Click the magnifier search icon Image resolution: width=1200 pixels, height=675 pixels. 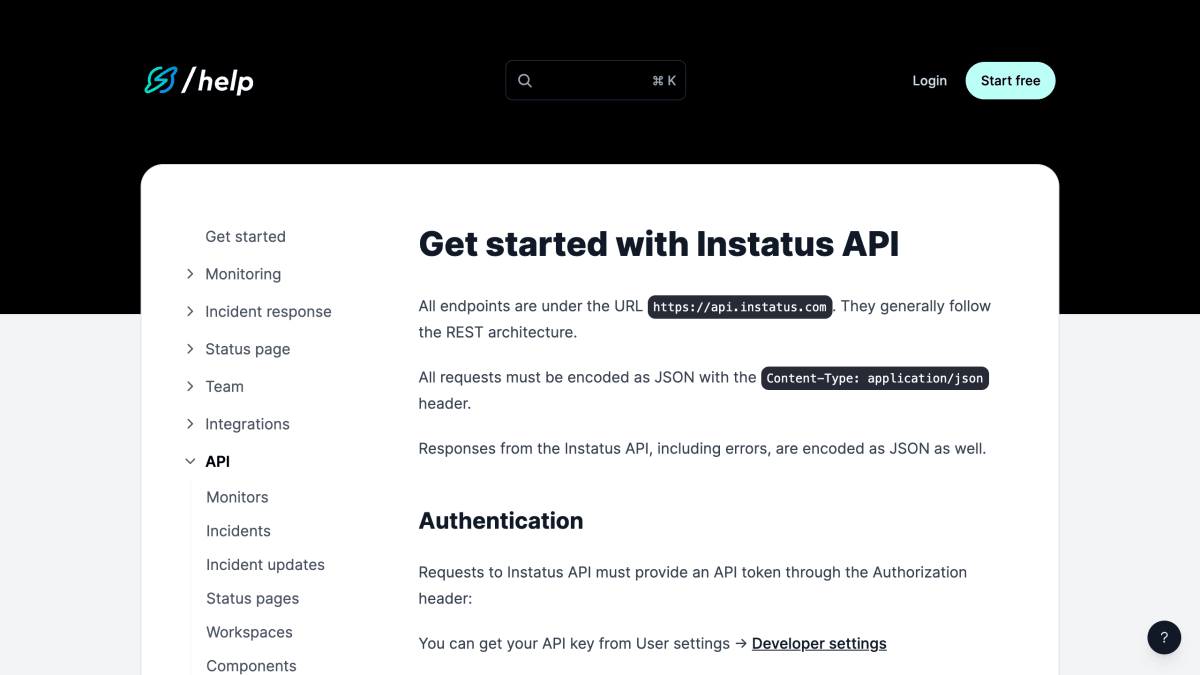click(525, 81)
